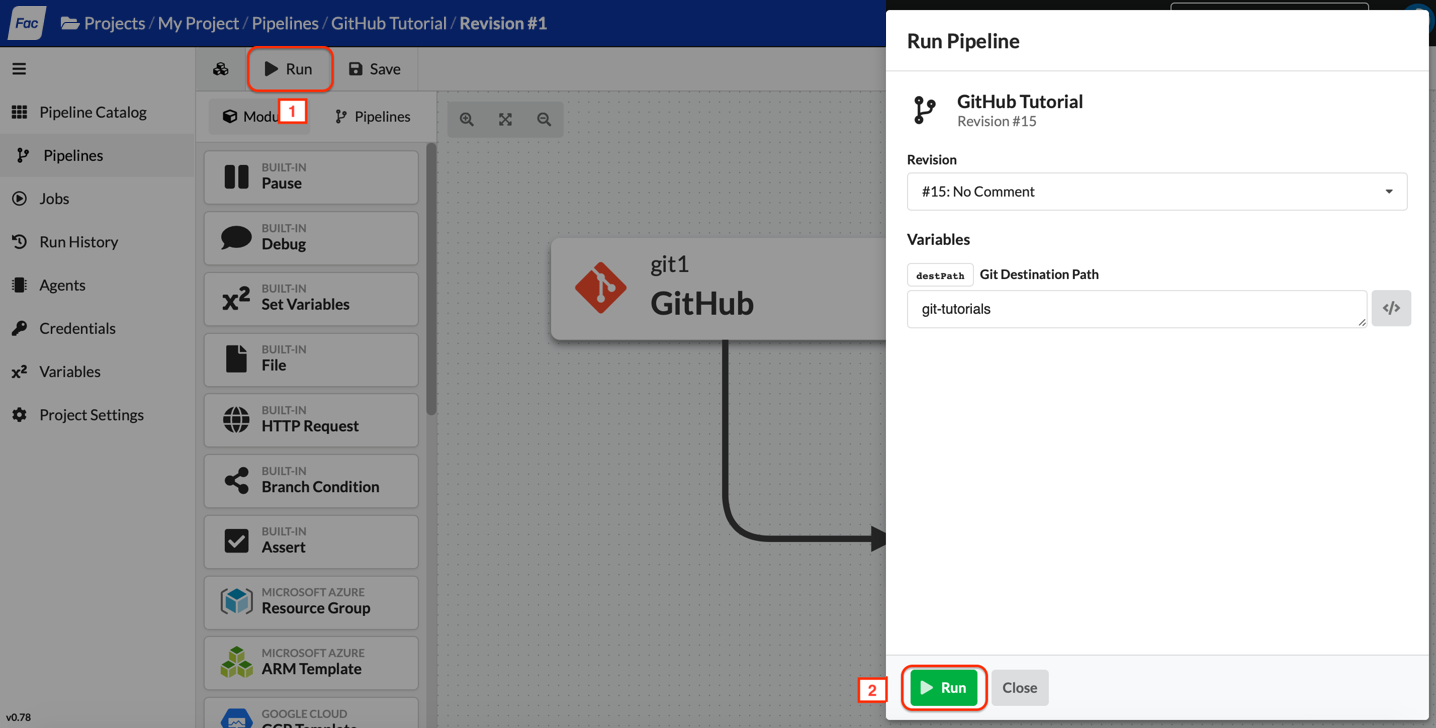Select the HTTP Request built-in module
Viewport: 1436px width, 728px height.
[311, 420]
